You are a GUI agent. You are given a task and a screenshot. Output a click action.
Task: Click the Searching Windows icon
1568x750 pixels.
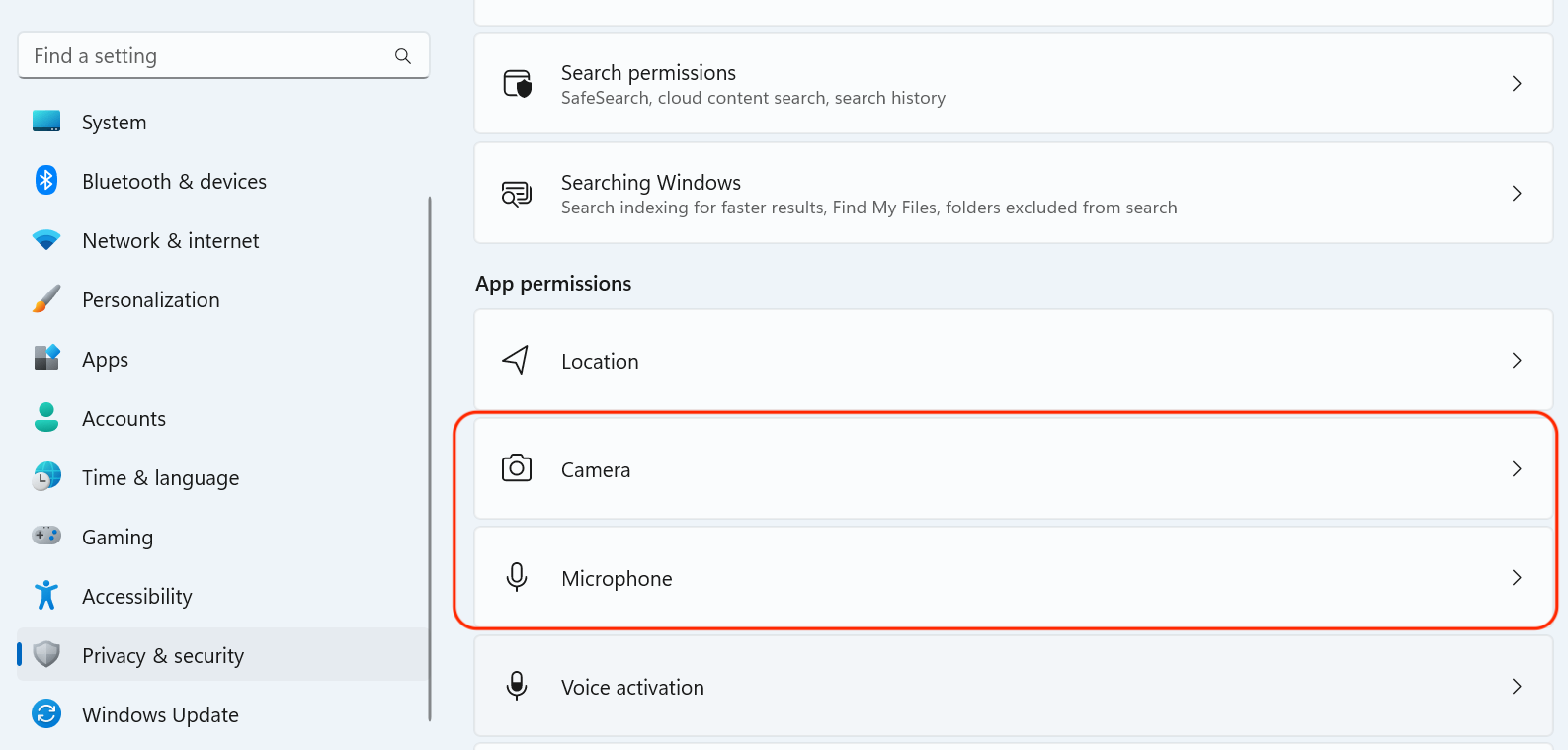517,194
